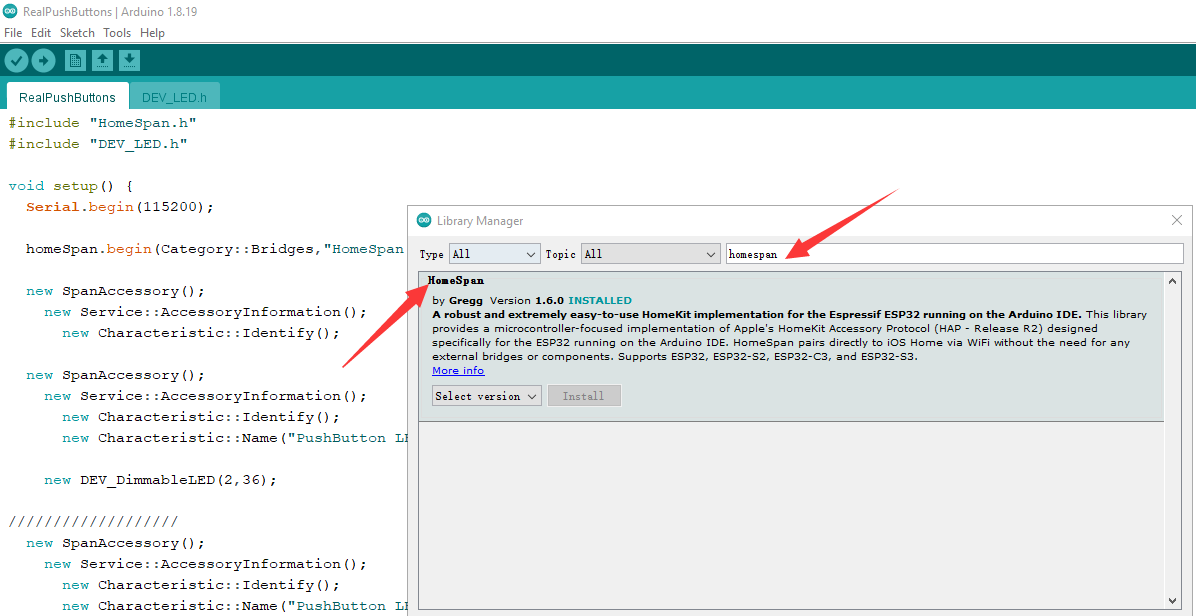1196x616 pixels.
Task: Click the Open sketch up-arrow icon
Action: 102,61
